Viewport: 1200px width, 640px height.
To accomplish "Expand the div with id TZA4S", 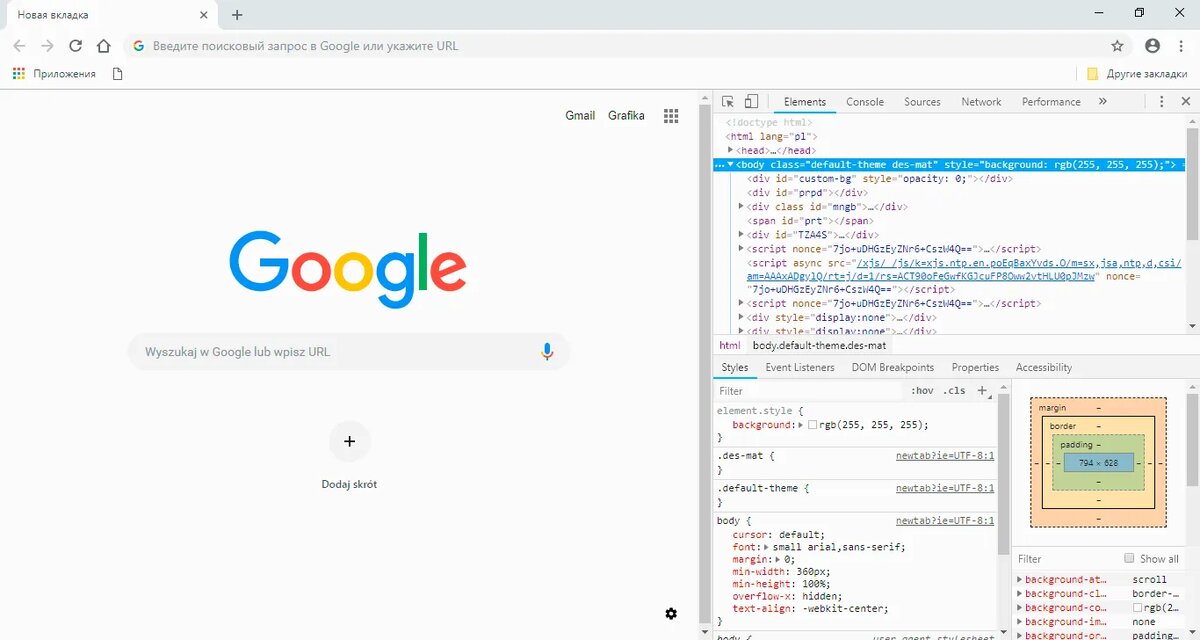I will (x=741, y=234).
